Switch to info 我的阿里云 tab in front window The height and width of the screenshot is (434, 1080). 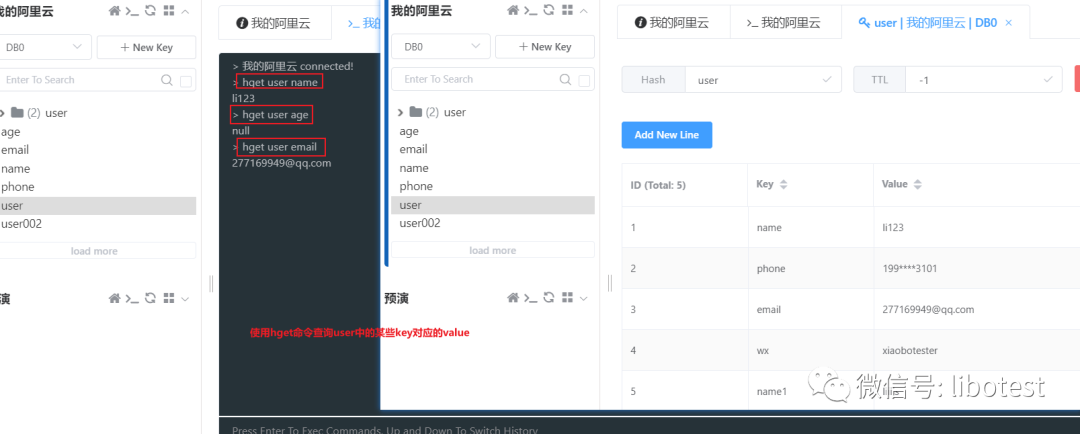(x=673, y=22)
